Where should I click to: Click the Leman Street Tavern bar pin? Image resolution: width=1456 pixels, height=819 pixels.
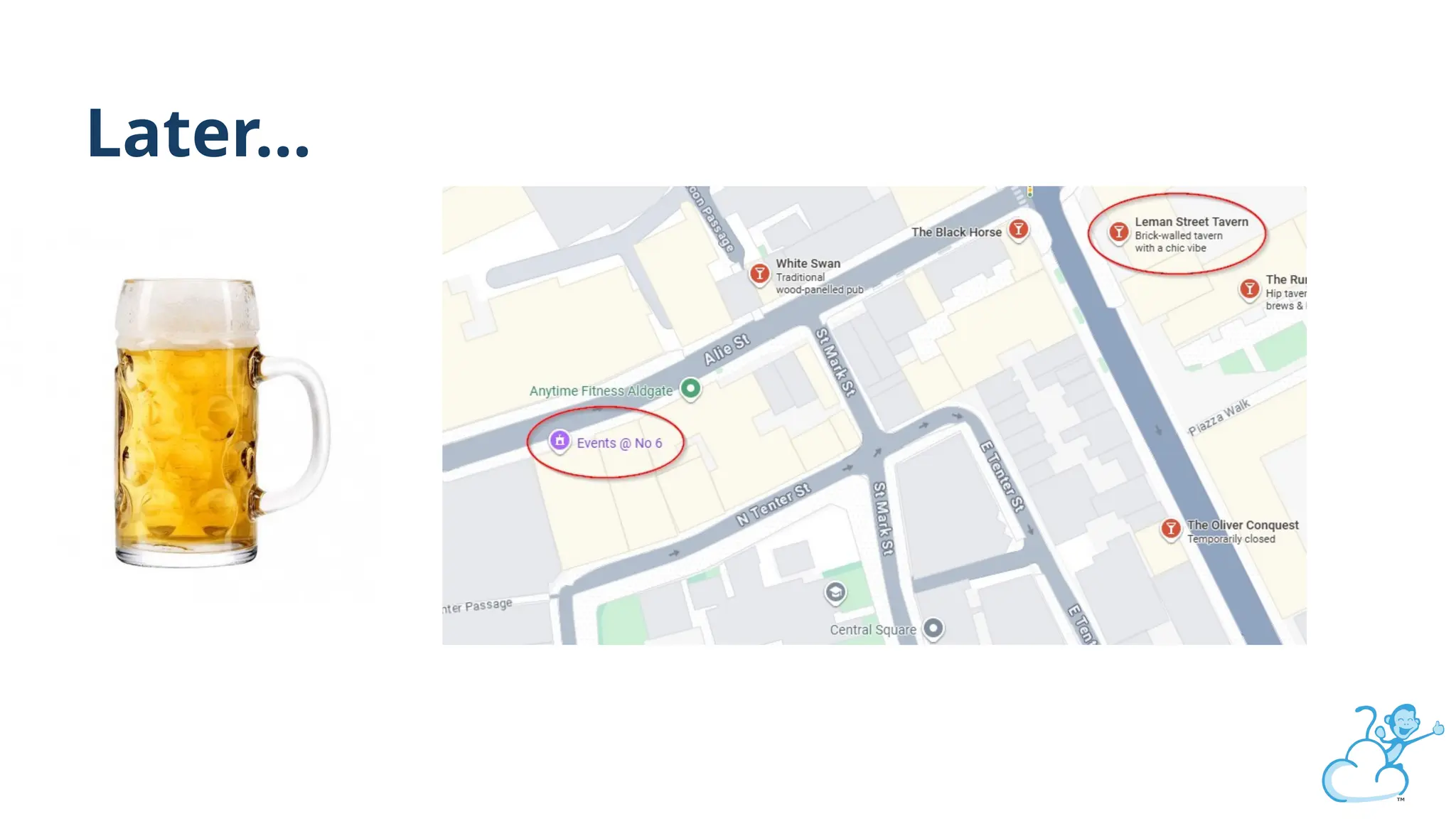1118,232
